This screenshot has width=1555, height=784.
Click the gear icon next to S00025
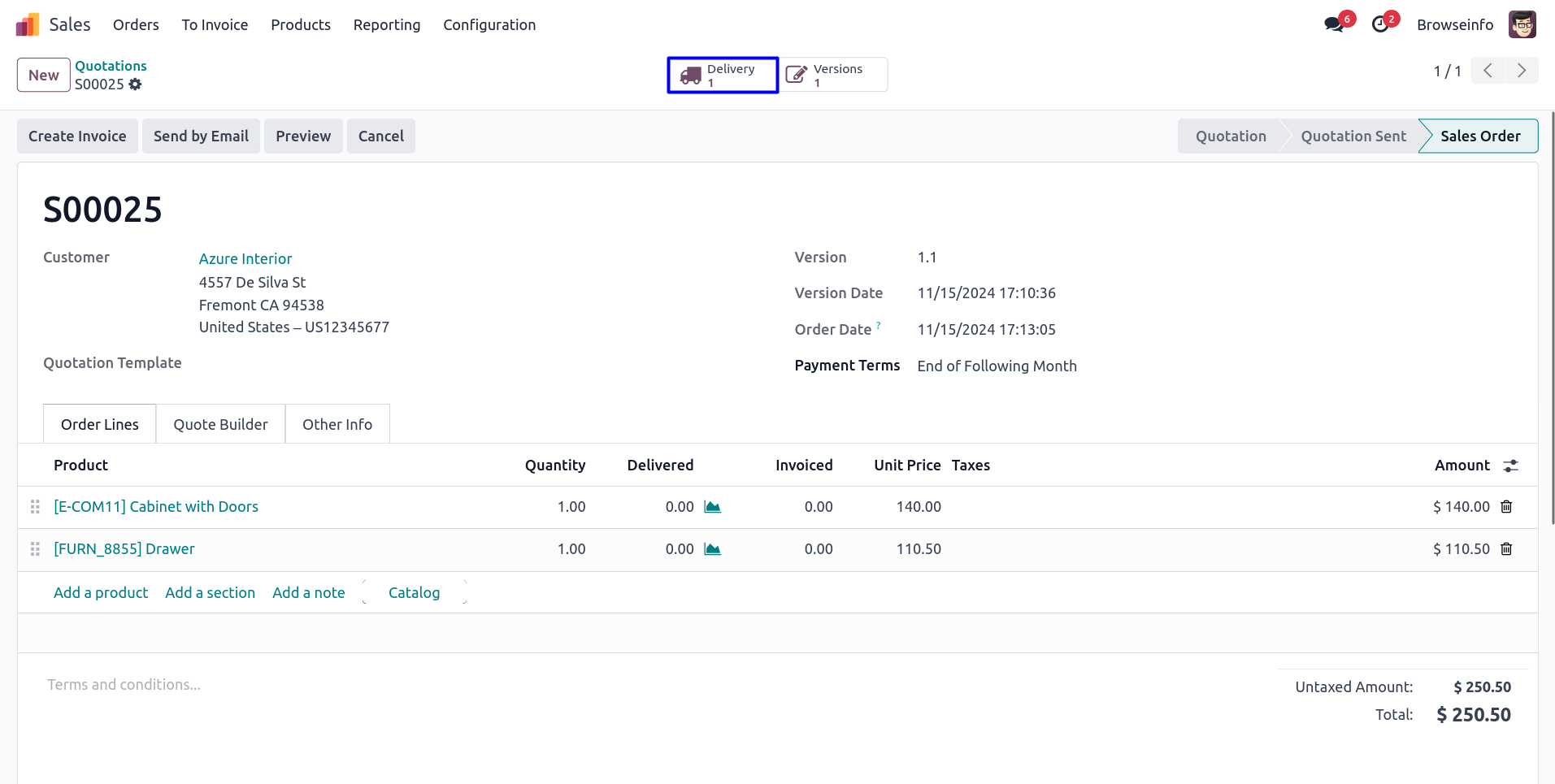coord(135,84)
